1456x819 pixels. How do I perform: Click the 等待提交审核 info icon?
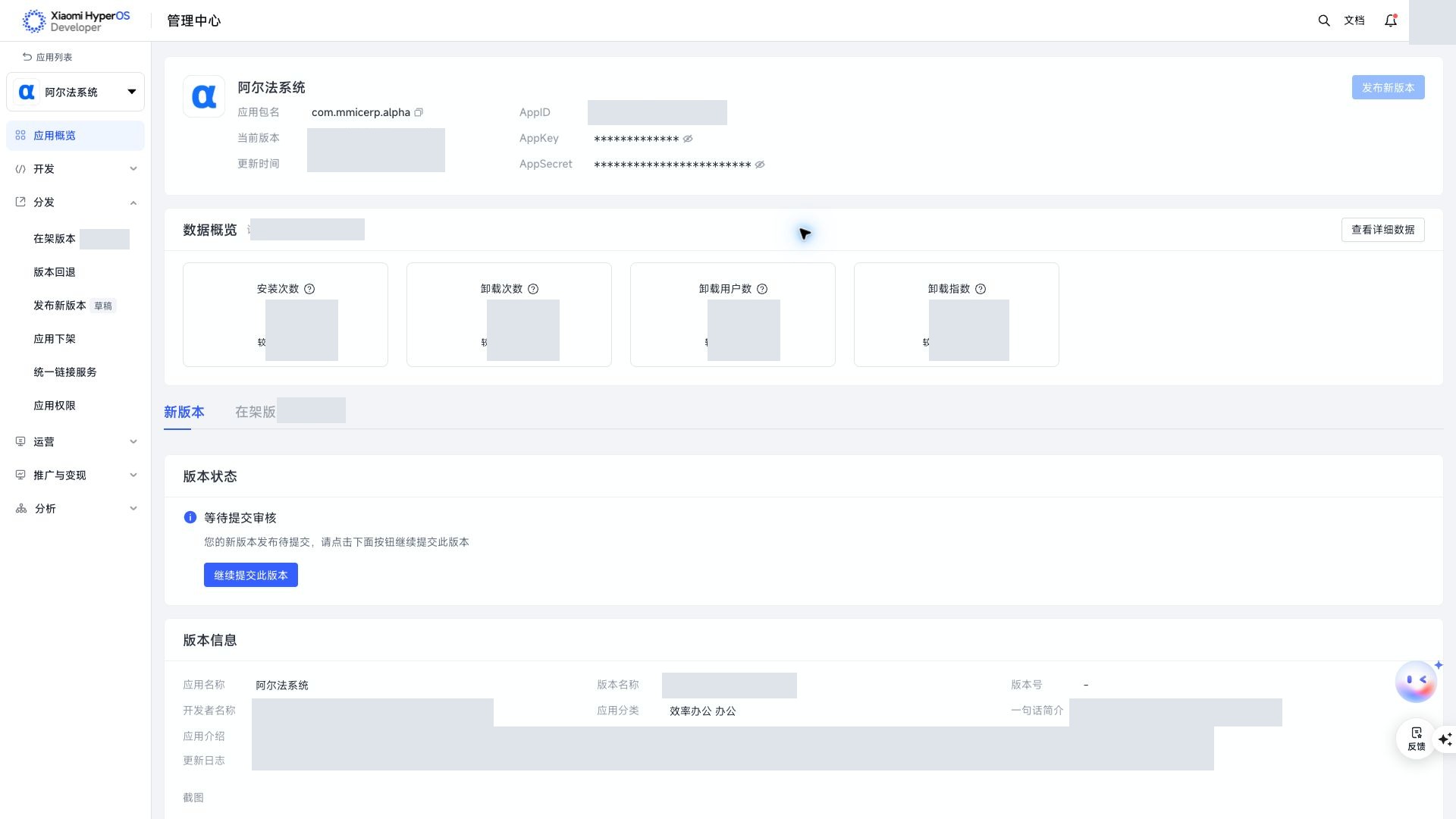pos(190,517)
